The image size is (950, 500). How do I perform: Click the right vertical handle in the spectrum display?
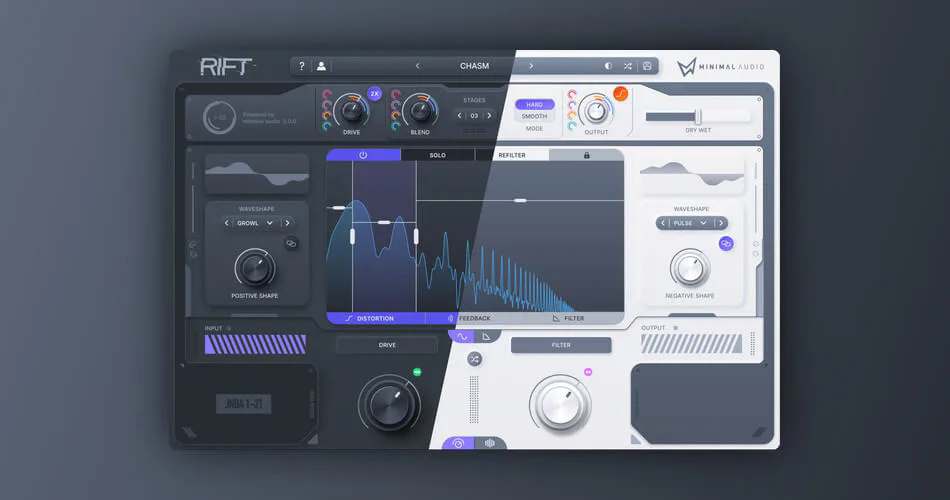(416, 236)
